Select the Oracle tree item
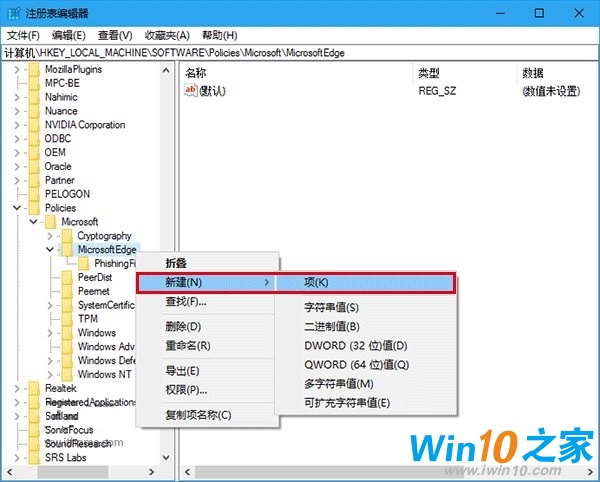Image resolution: width=600 pixels, height=482 pixels. click(x=58, y=167)
